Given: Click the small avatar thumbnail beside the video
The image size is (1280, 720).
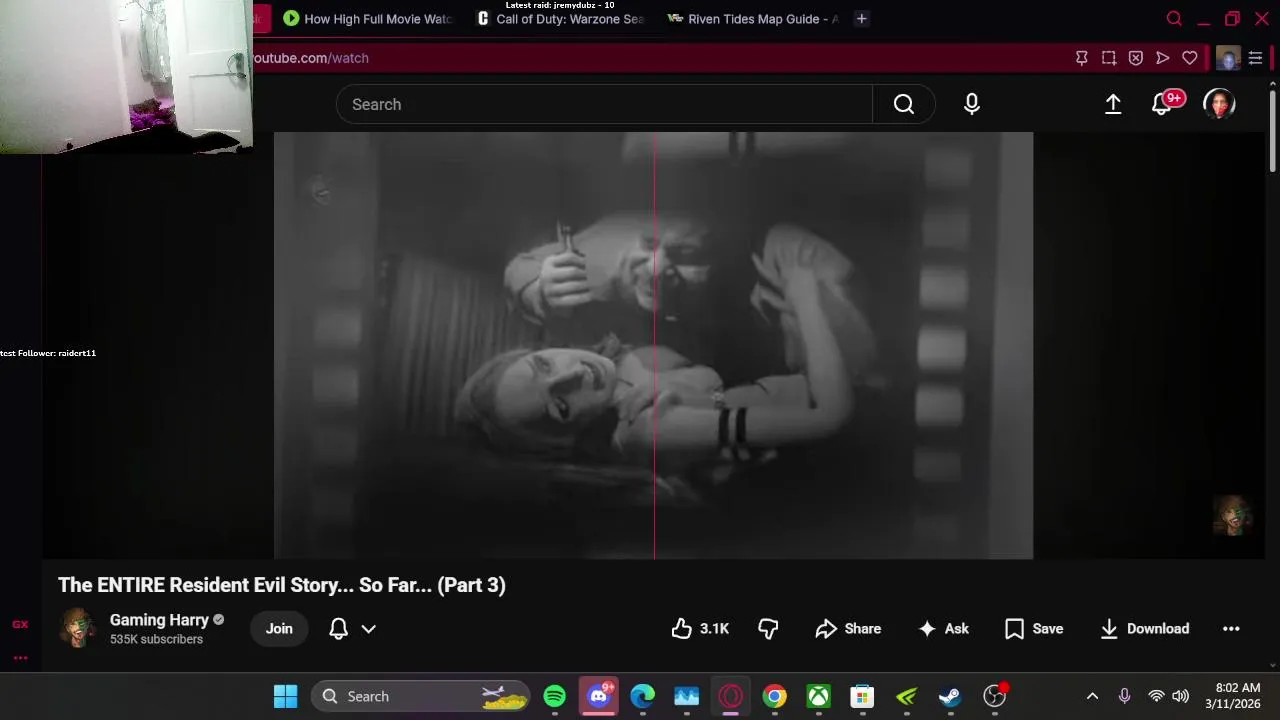Looking at the screenshot, I should [x=1233, y=515].
